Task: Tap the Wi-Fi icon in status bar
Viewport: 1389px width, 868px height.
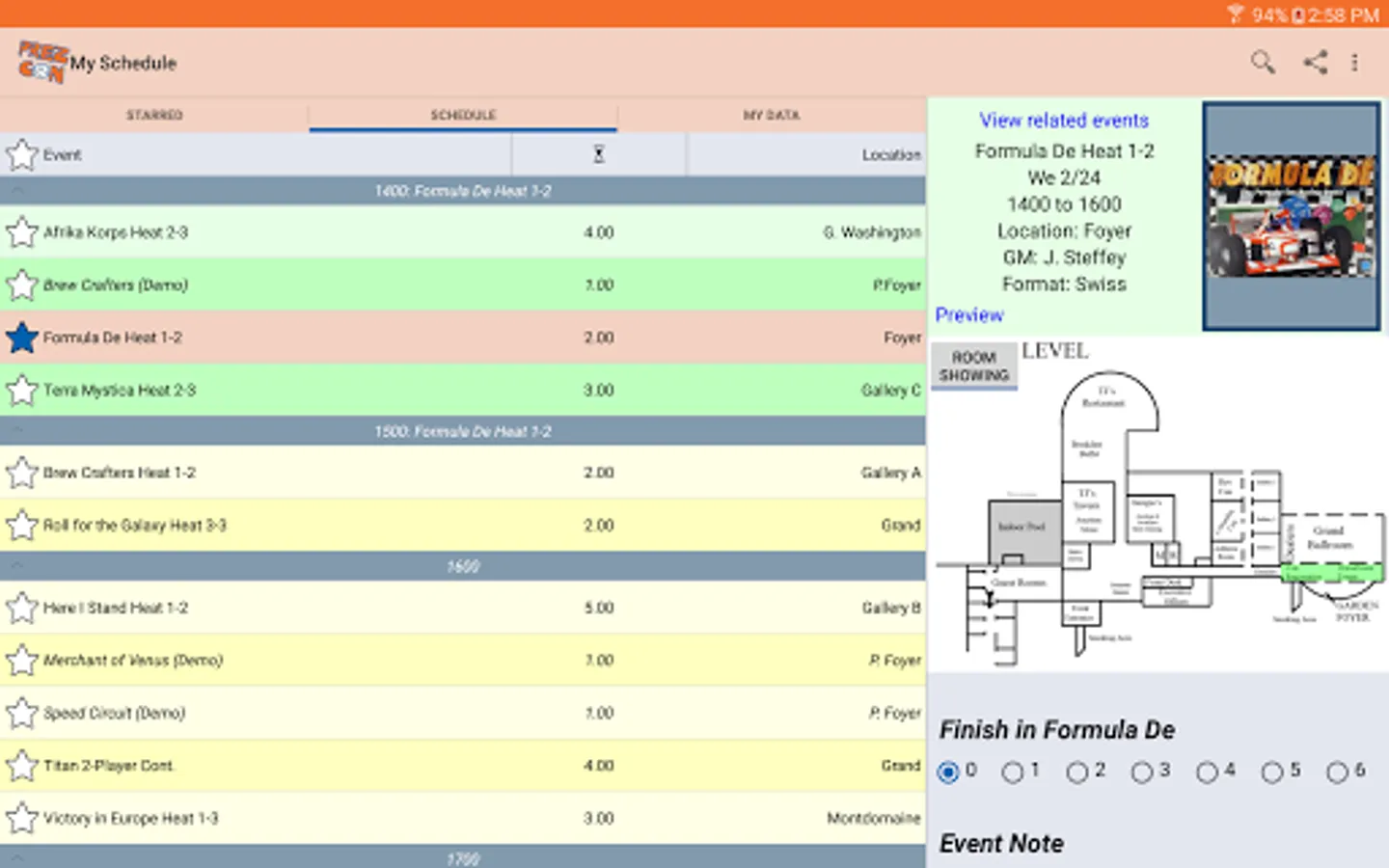Action: (1236, 14)
